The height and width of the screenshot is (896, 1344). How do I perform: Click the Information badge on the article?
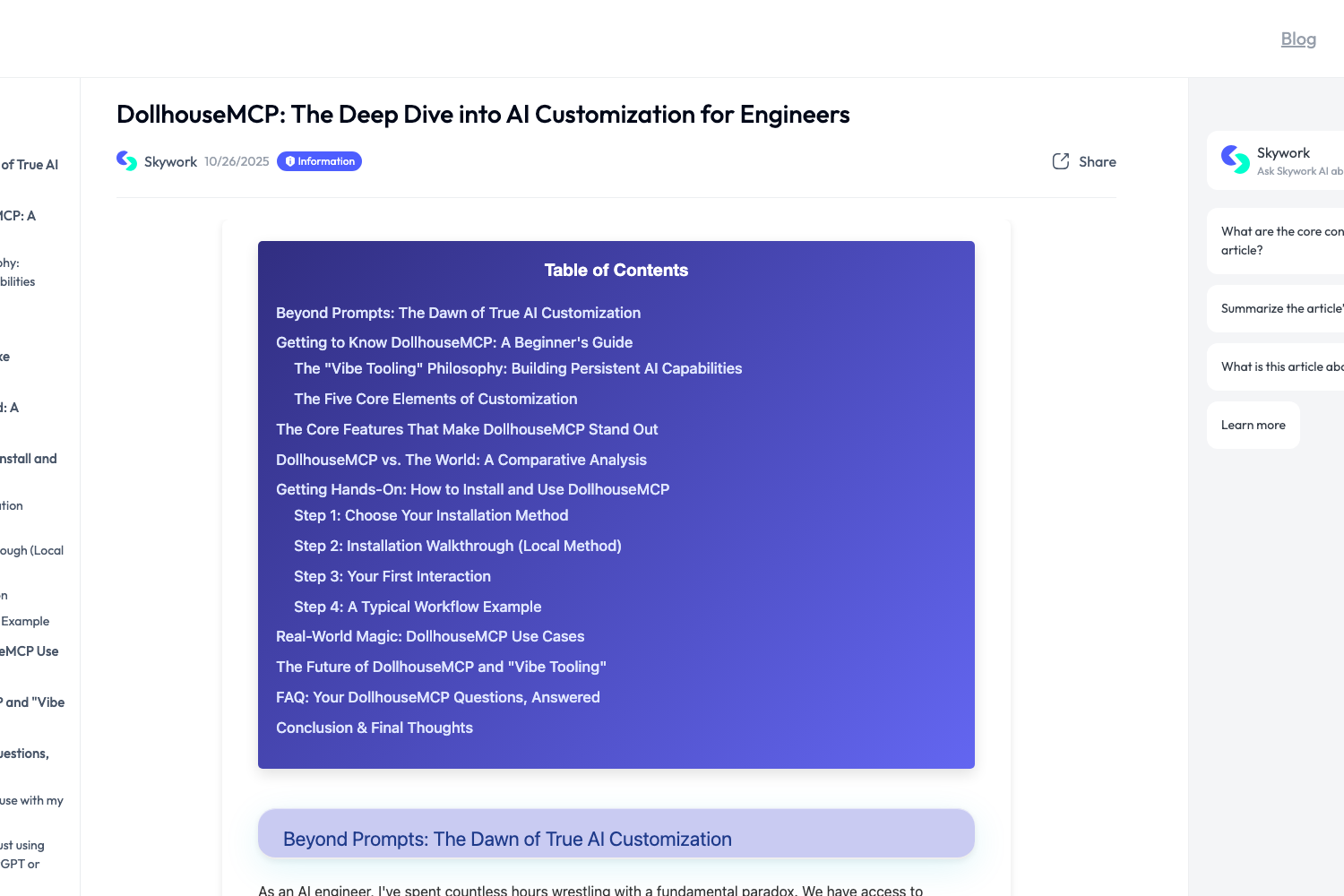tap(319, 161)
